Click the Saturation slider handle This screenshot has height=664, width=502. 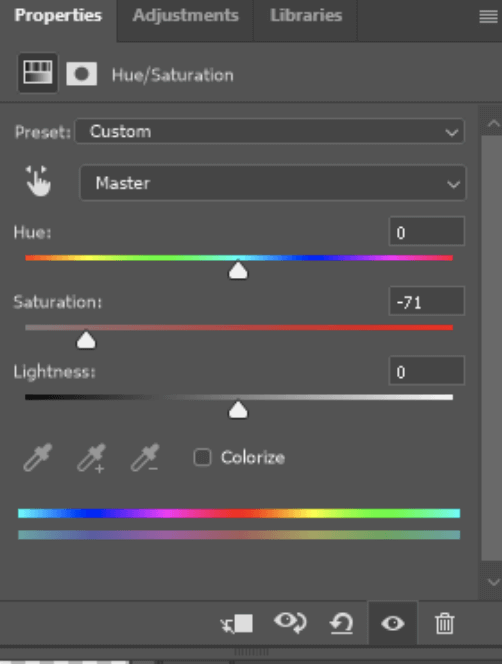pos(86,340)
